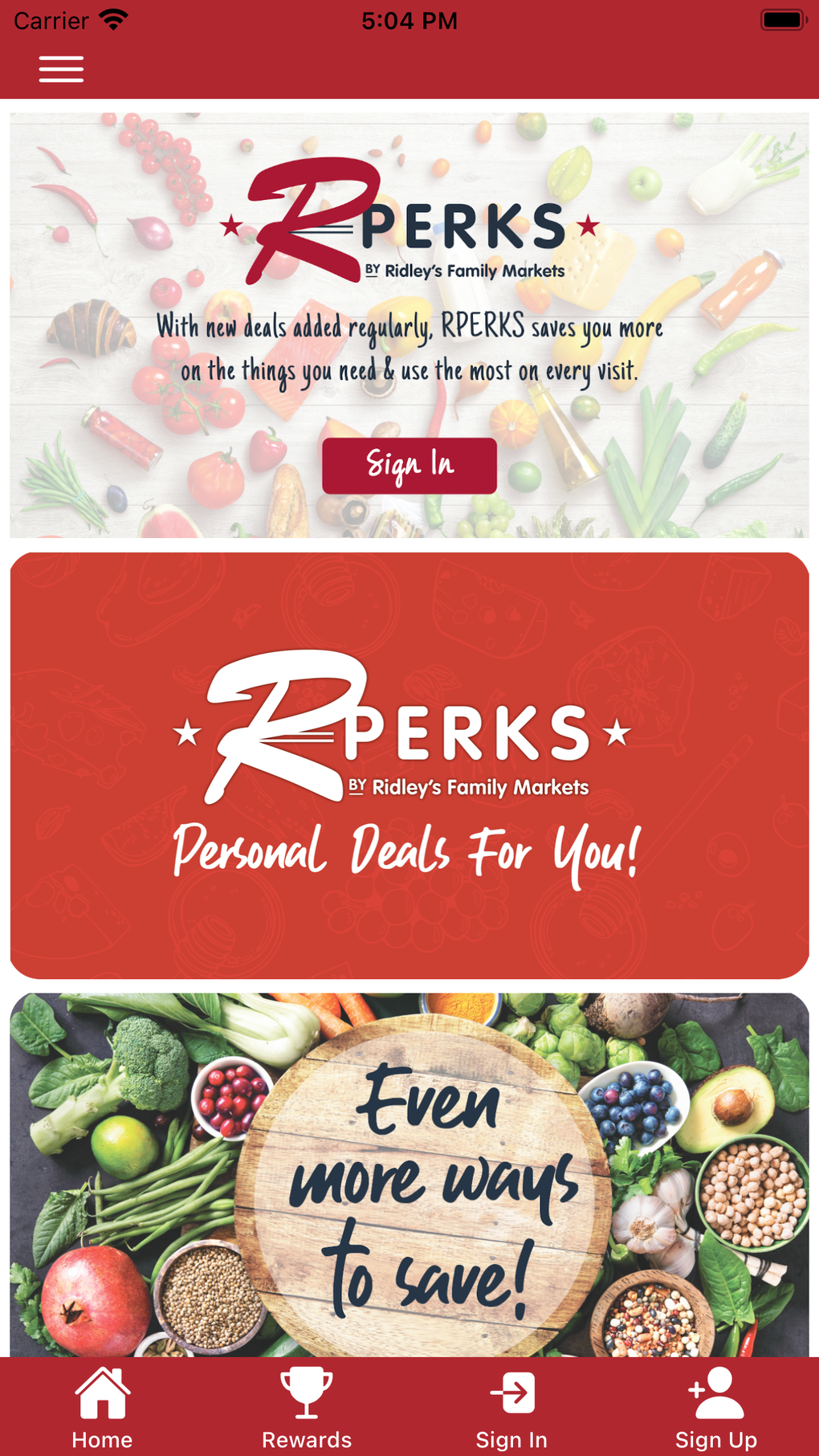Tap the battery indicator icon
This screenshot has height=1456, width=819.
tap(783, 20)
